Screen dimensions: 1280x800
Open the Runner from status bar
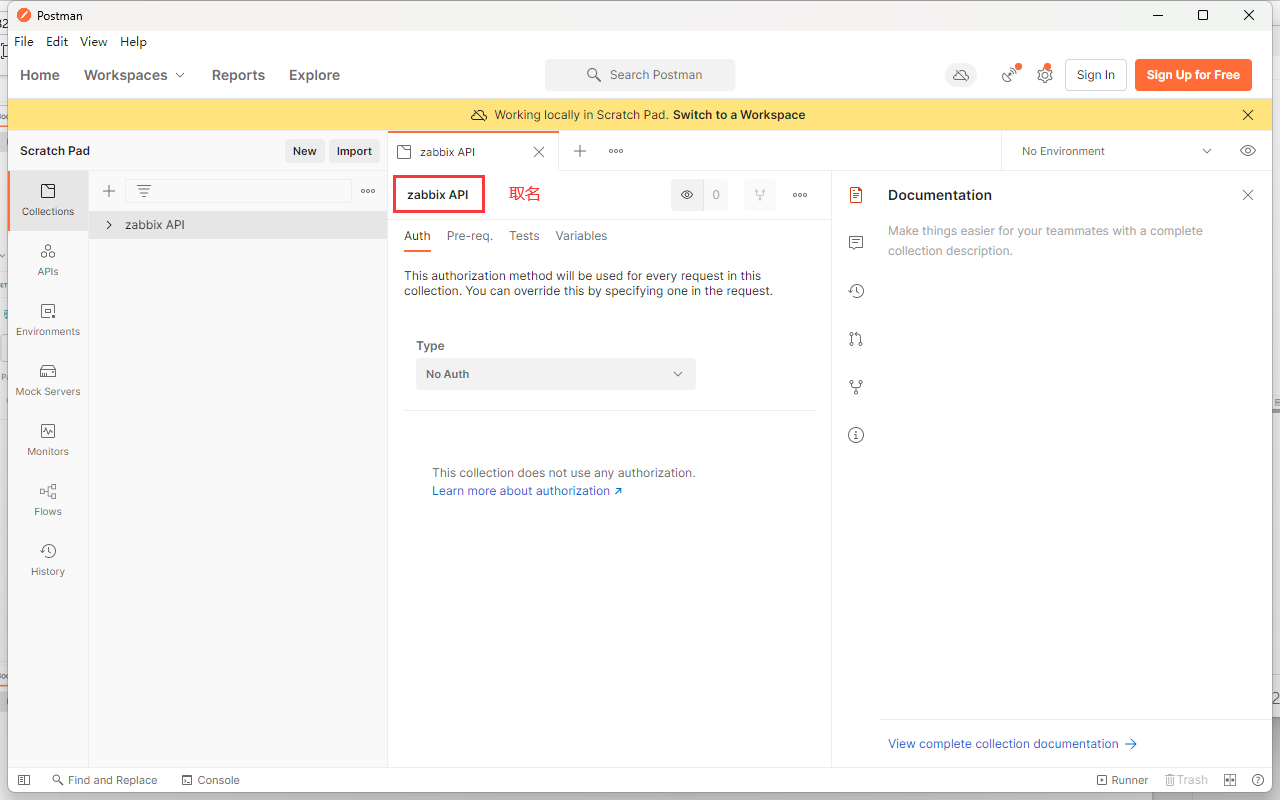point(1122,780)
